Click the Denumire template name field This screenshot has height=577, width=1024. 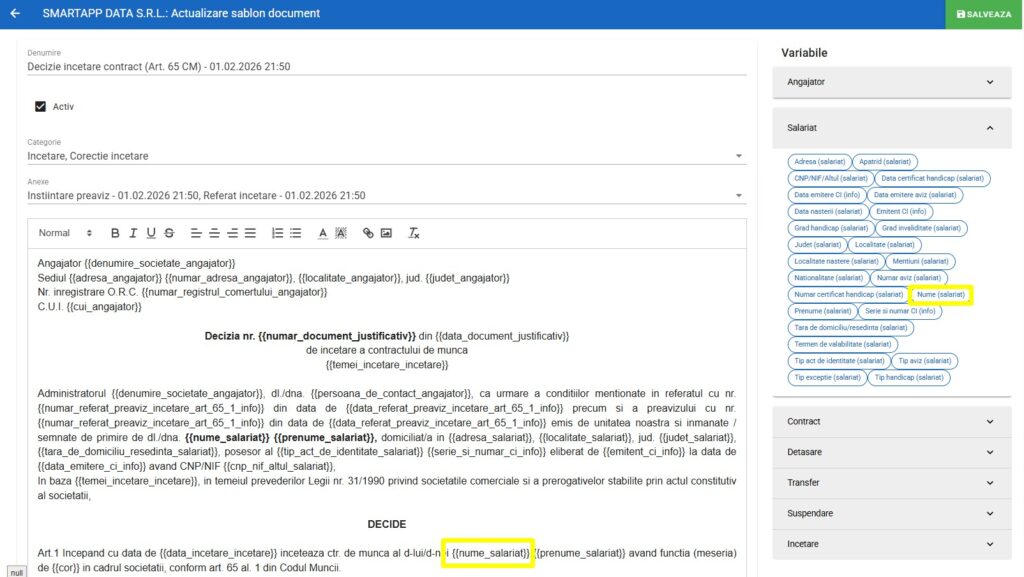pos(386,67)
